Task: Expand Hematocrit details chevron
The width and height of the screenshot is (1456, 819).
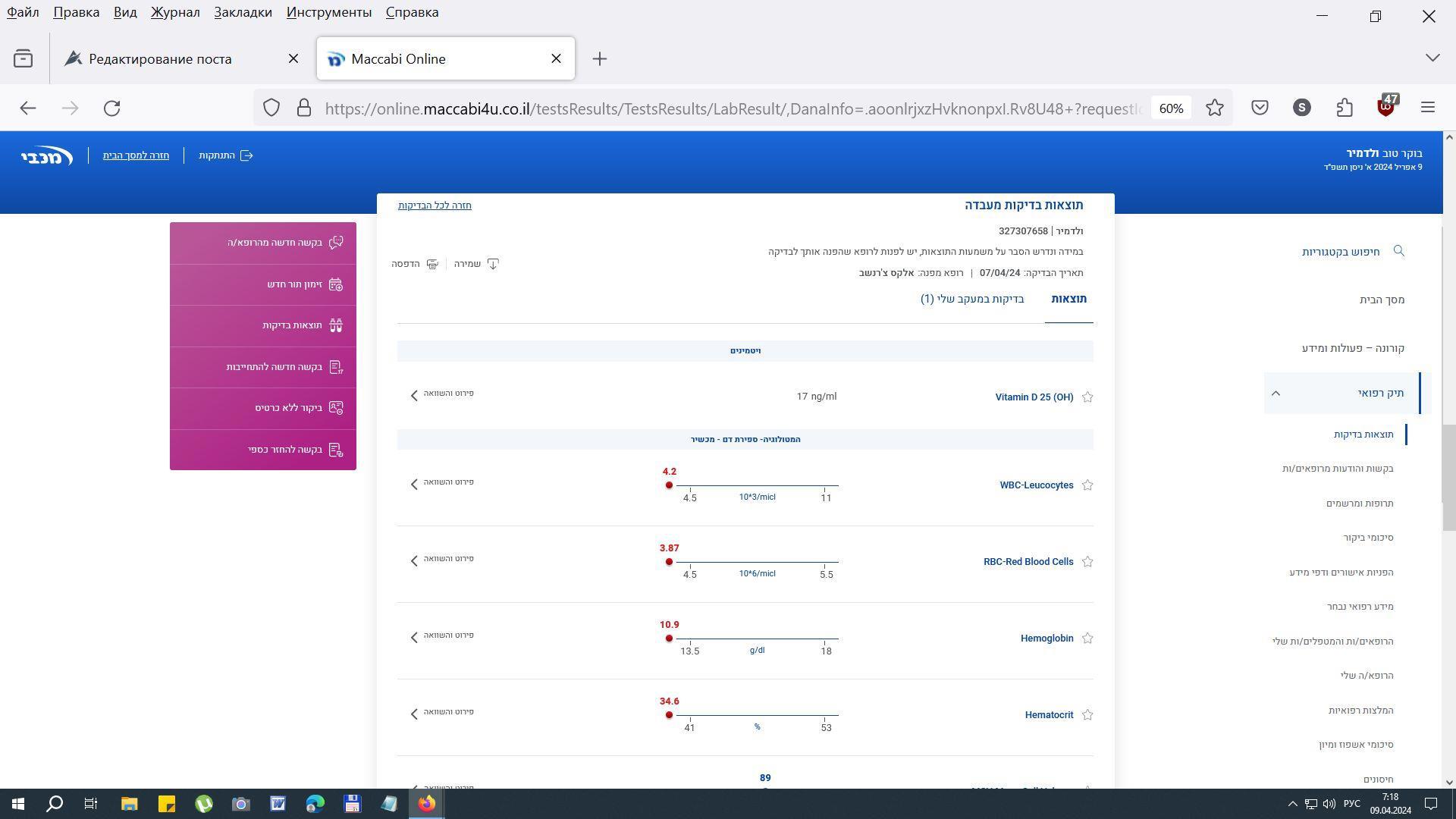Action: pyautogui.click(x=414, y=714)
